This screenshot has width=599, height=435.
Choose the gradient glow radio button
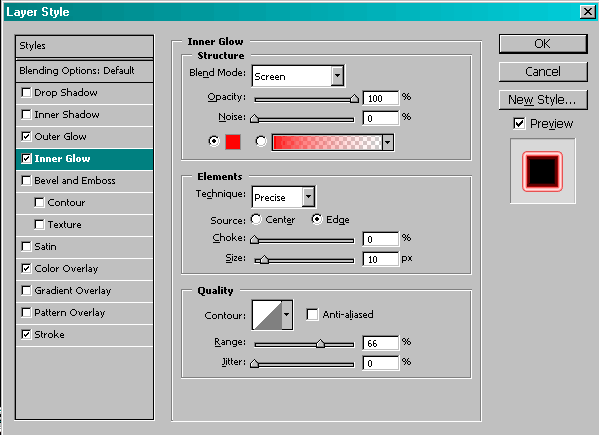point(261,141)
